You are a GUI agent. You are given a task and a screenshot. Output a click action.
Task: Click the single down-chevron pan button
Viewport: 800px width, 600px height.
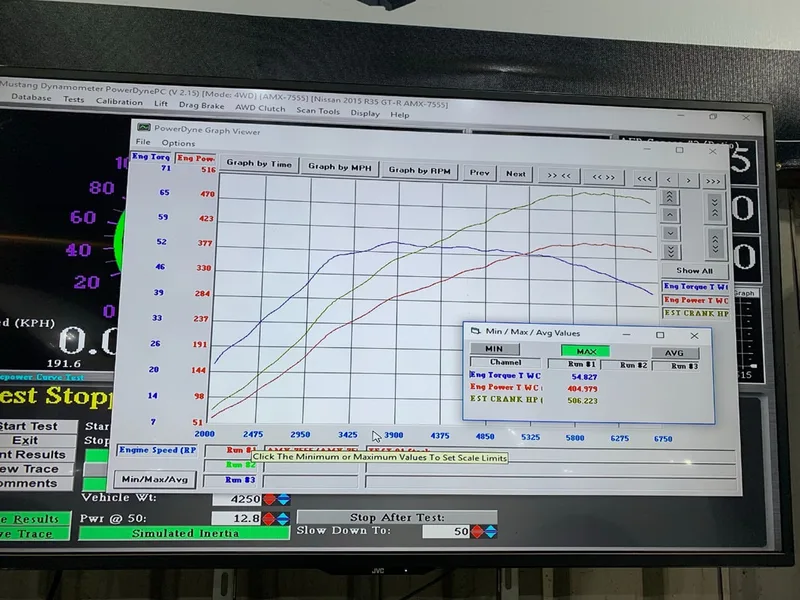670,233
